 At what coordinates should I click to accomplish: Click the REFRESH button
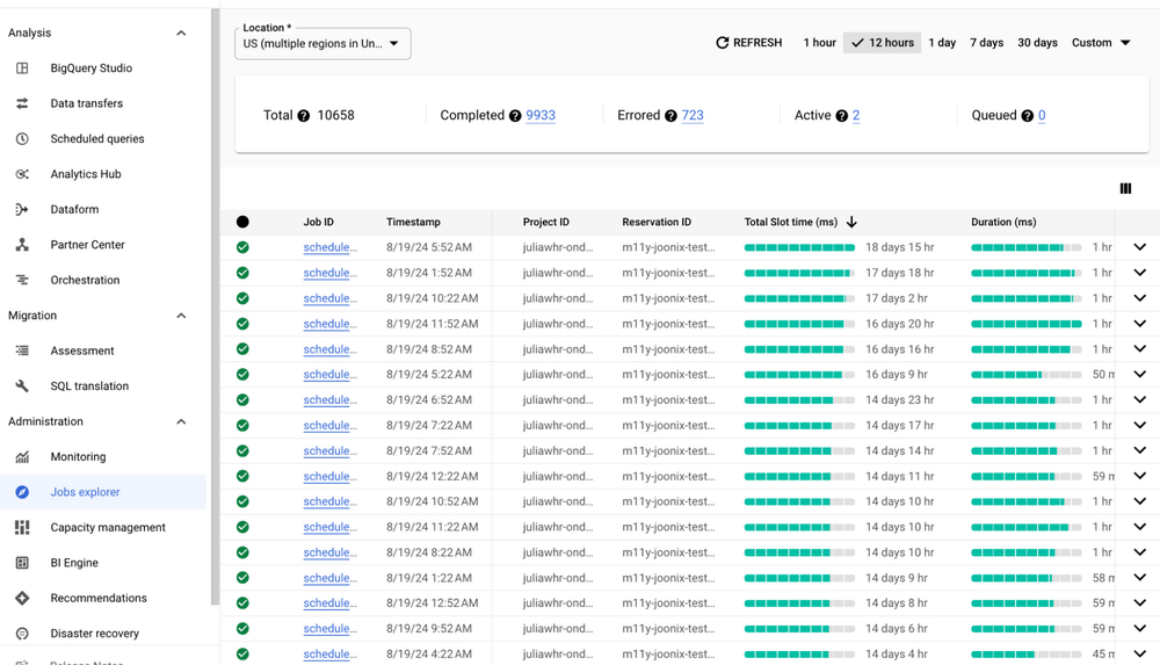click(749, 43)
